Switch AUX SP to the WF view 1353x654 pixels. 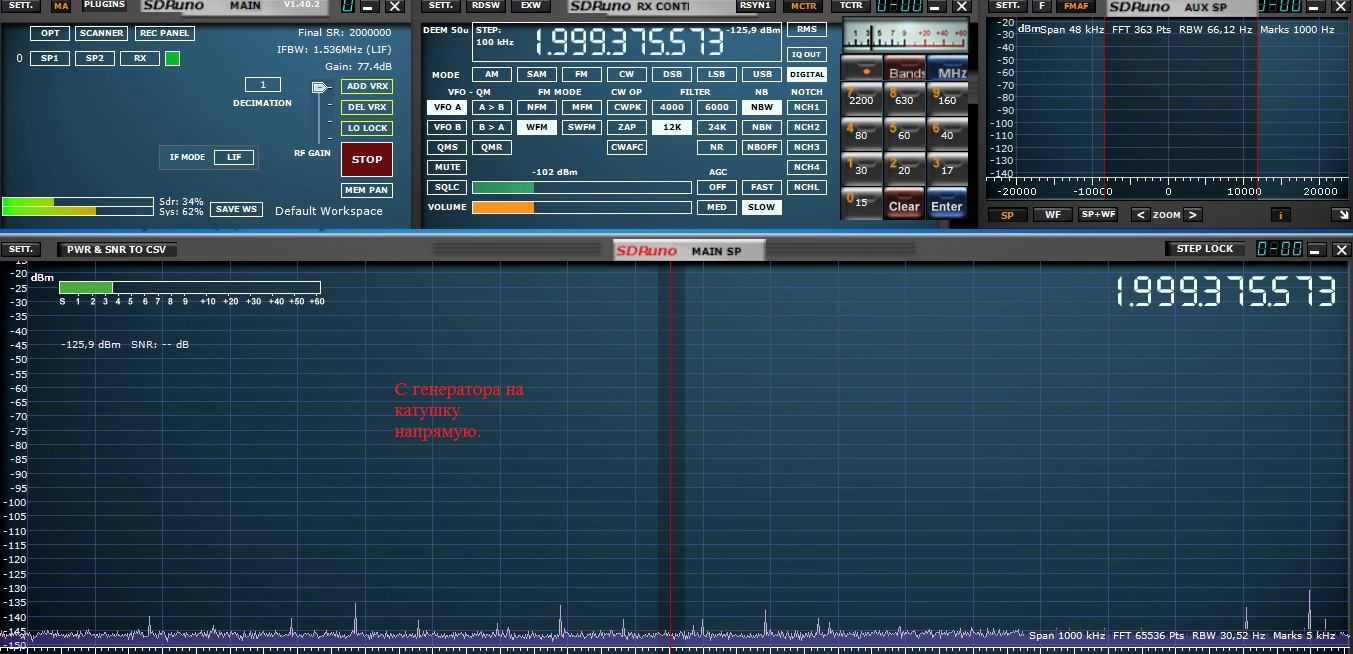click(x=1052, y=215)
